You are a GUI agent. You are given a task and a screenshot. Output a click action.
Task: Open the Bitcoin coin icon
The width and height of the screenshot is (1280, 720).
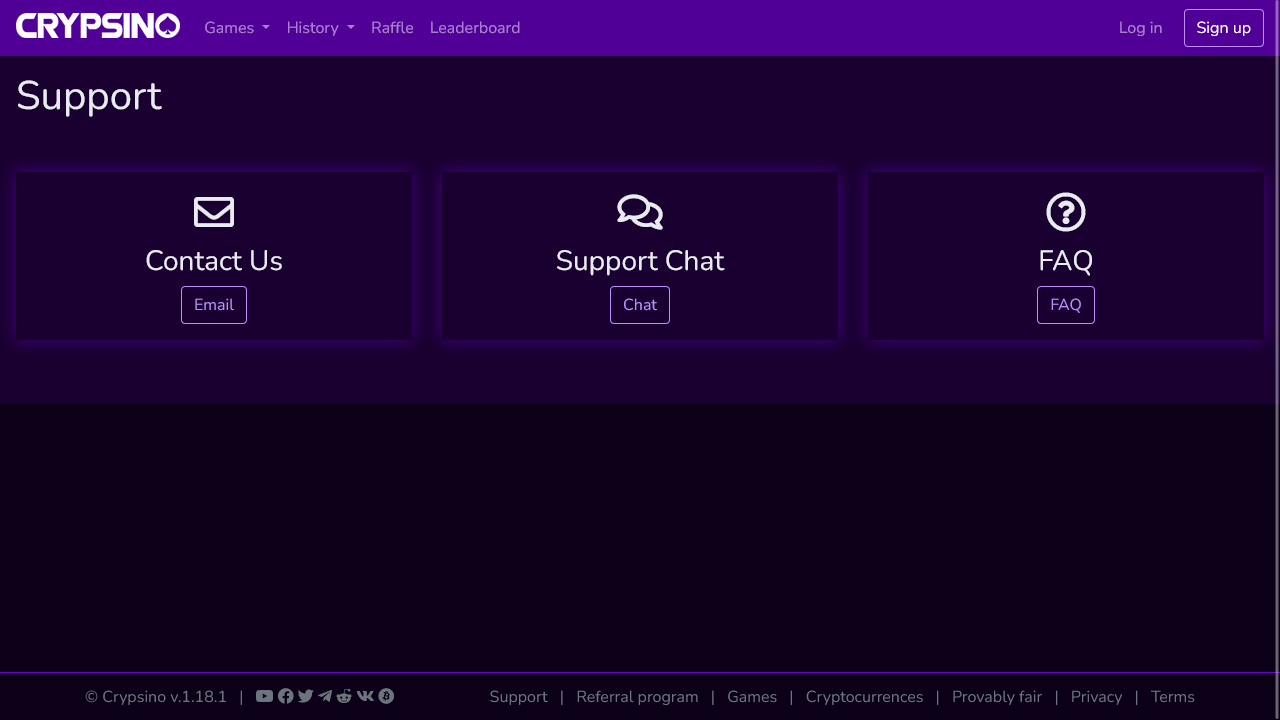coord(386,696)
